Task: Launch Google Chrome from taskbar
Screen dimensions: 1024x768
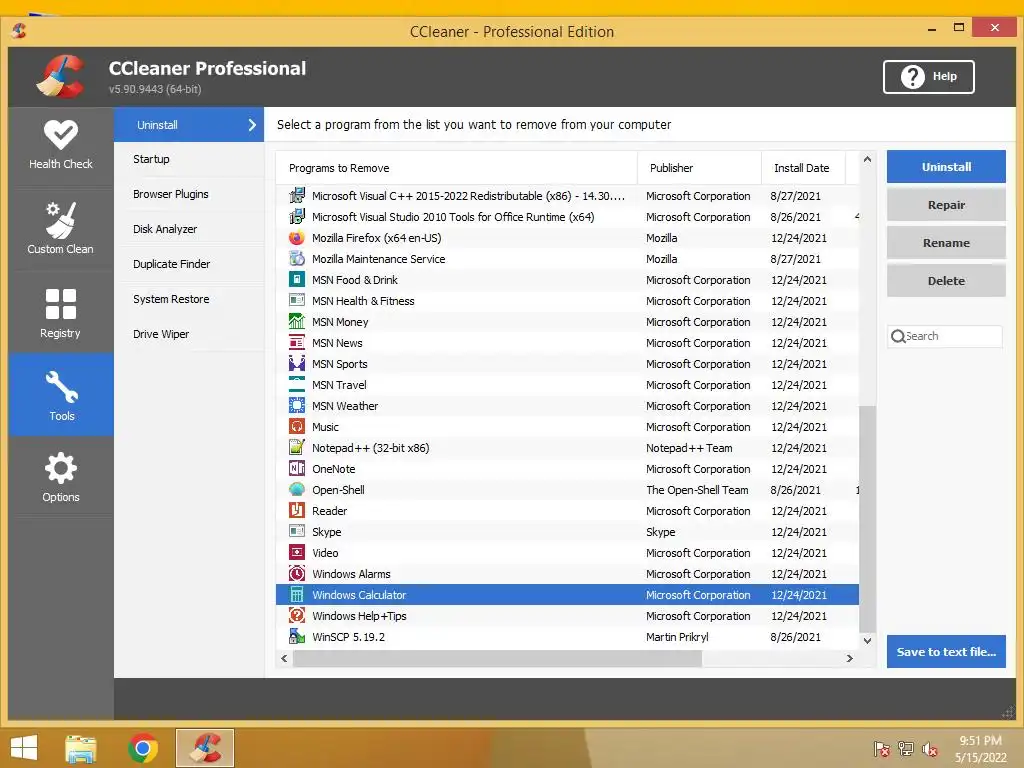Action: pos(143,748)
